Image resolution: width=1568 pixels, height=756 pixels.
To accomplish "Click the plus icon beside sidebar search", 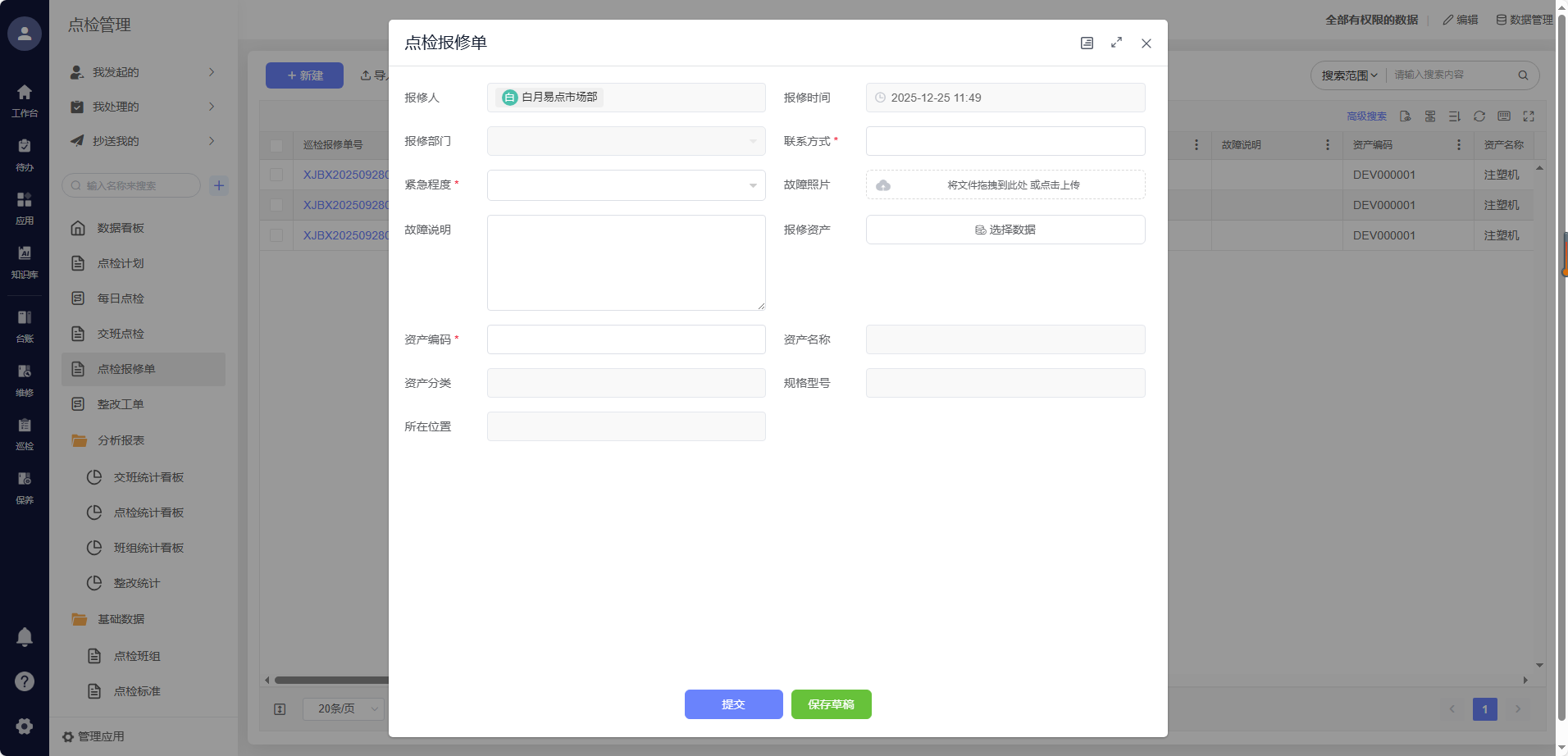I will click(219, 185).
